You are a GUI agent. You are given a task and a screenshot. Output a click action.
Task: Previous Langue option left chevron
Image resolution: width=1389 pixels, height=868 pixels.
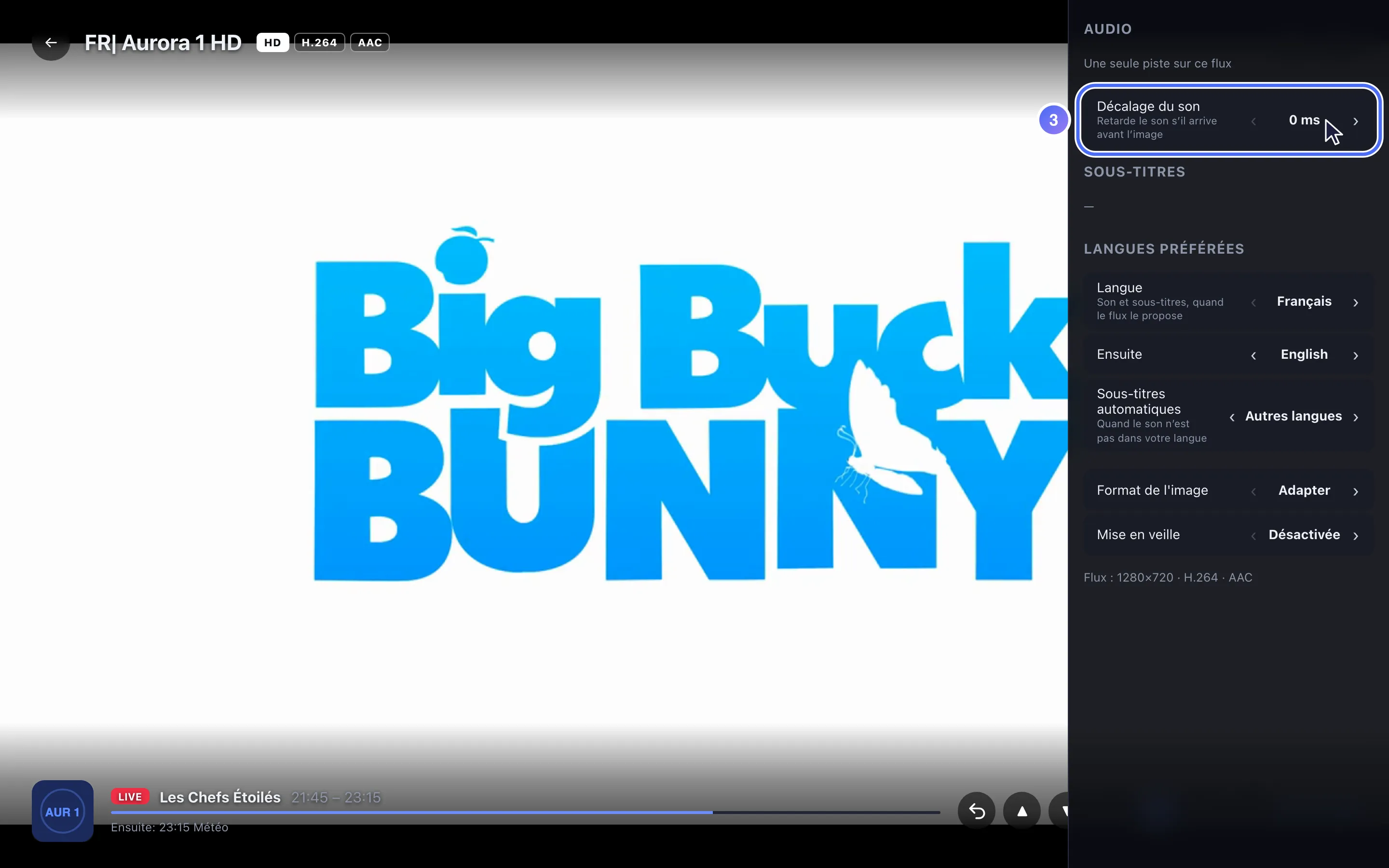(x=1253, y=302)
